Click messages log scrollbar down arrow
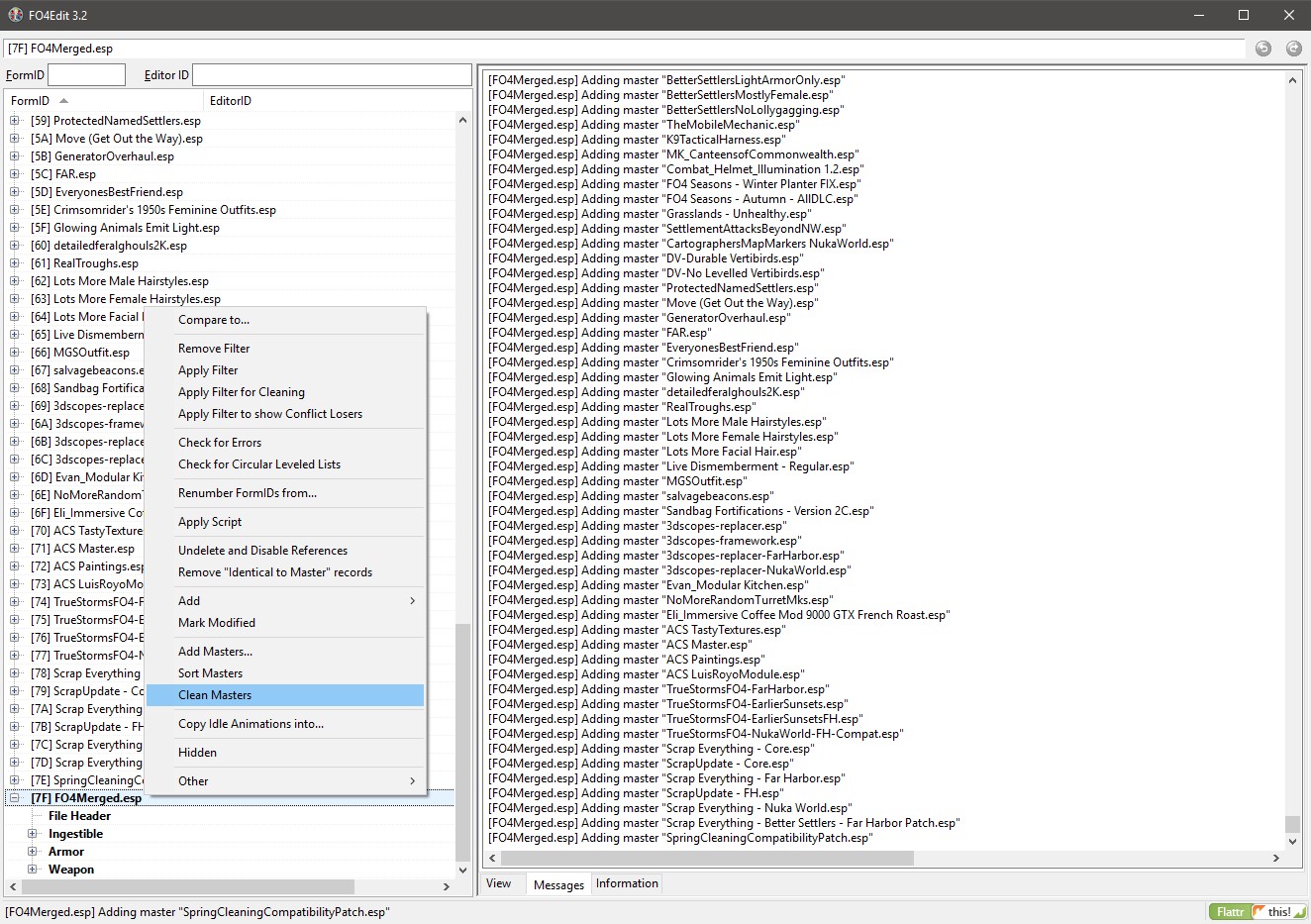1311x924 pixels. click(x=1292, y=842)
